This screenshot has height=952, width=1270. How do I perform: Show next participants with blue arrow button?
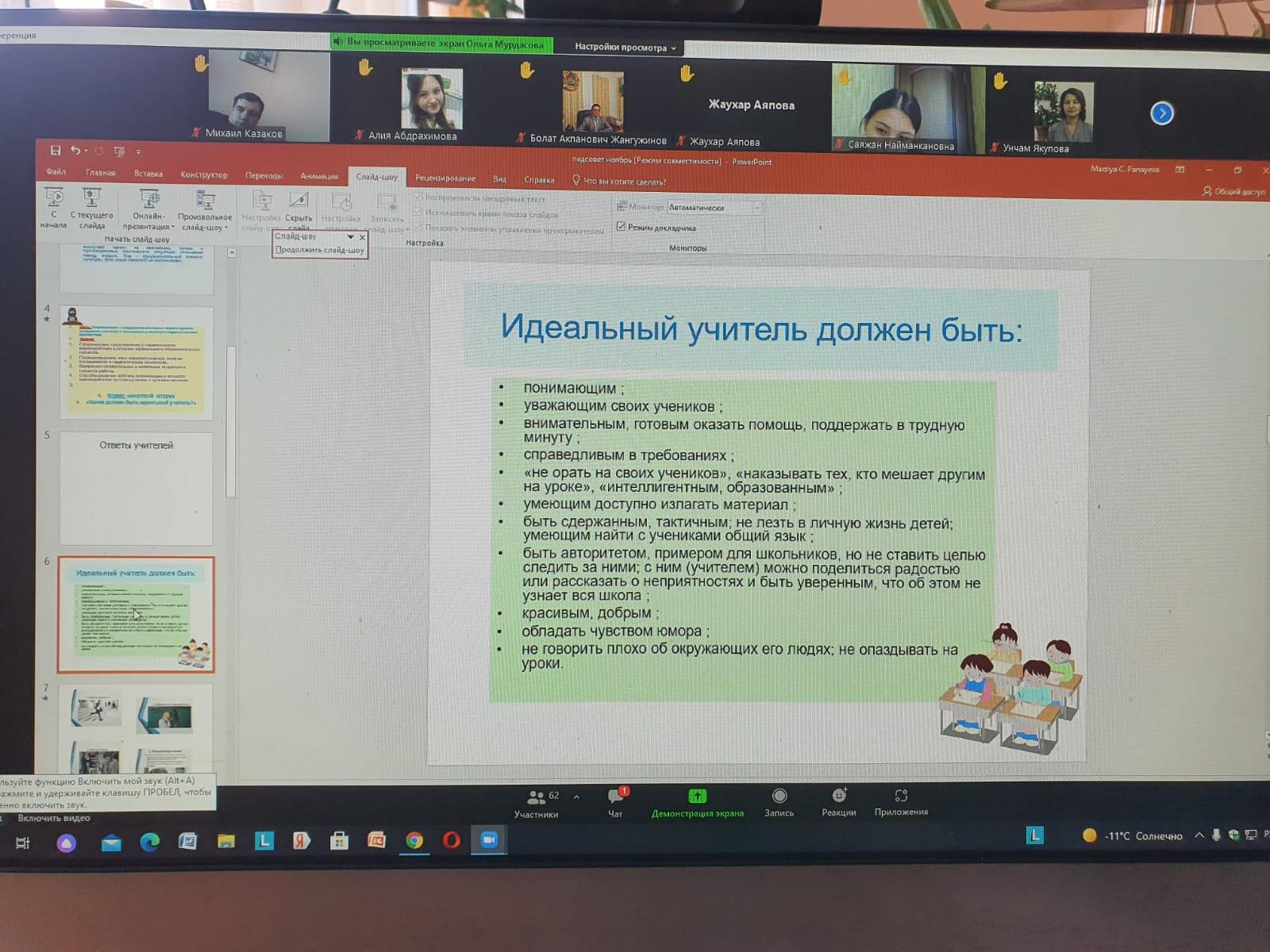click(1161, 113)
